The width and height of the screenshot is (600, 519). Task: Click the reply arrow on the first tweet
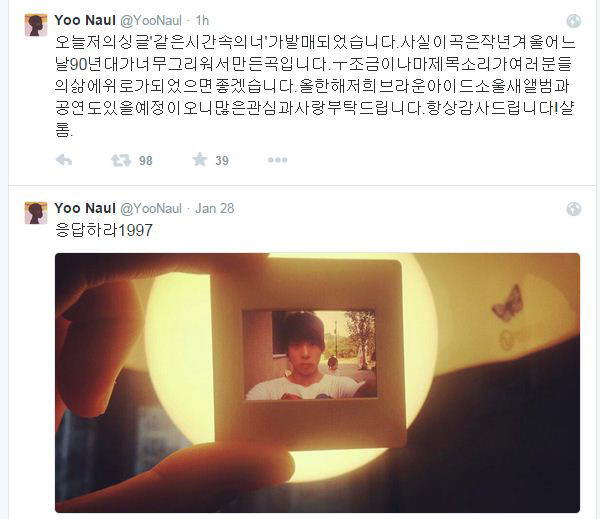click(x=64, y=160)
